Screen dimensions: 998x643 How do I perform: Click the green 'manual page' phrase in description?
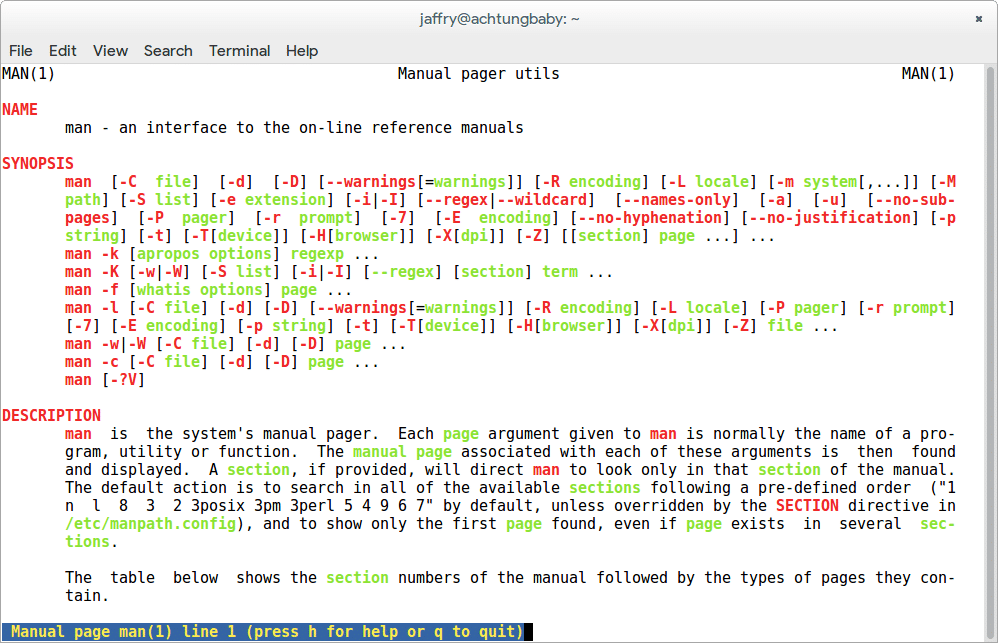coord(402,452)
